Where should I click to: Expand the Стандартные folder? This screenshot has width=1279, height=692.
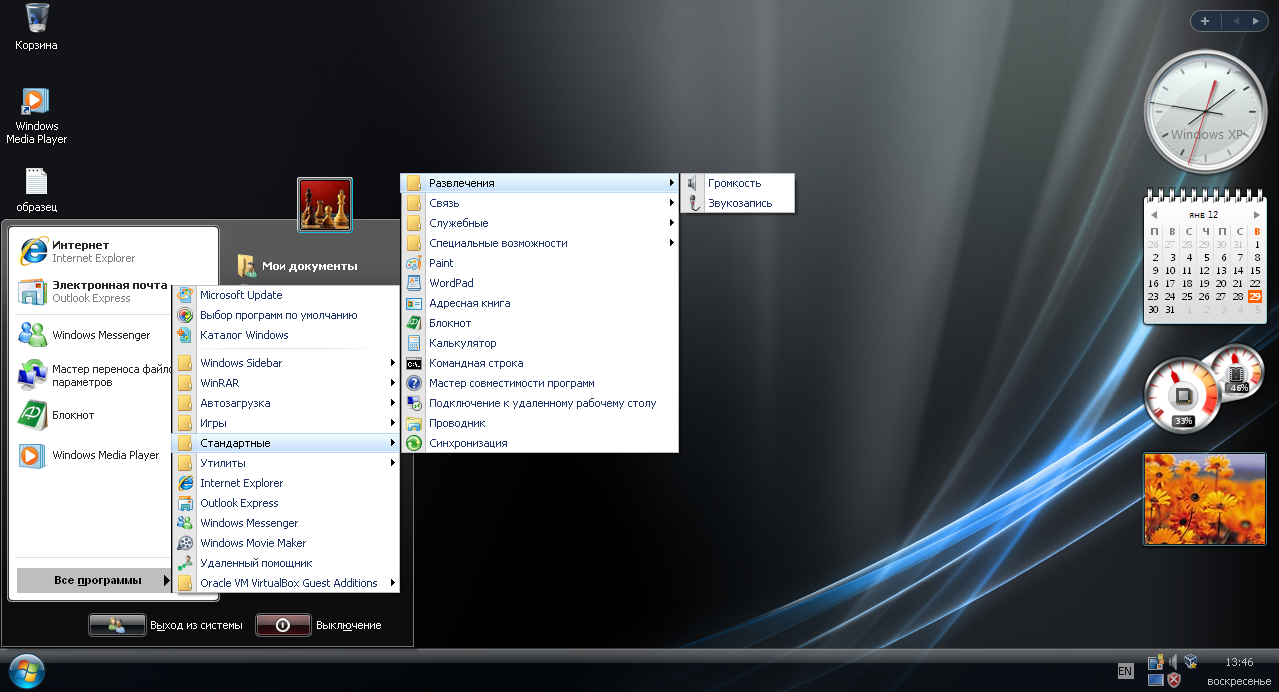(286, 443)
